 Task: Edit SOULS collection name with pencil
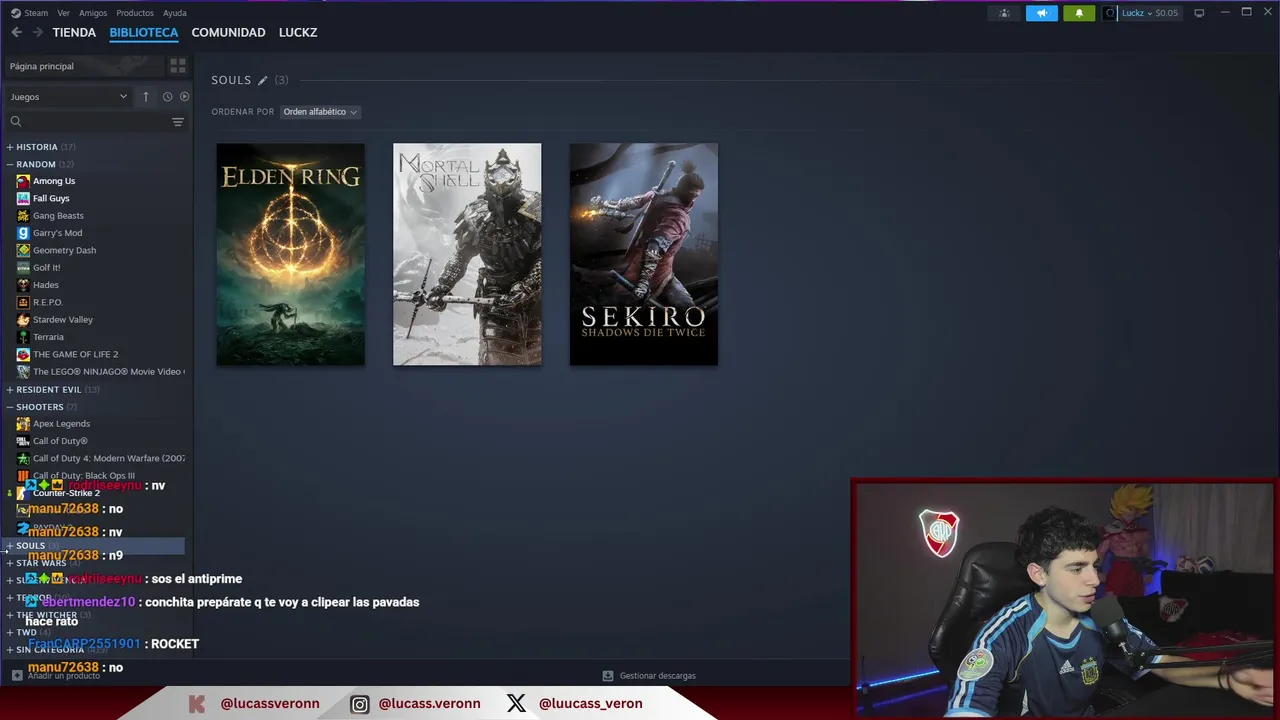click(263, 80)
